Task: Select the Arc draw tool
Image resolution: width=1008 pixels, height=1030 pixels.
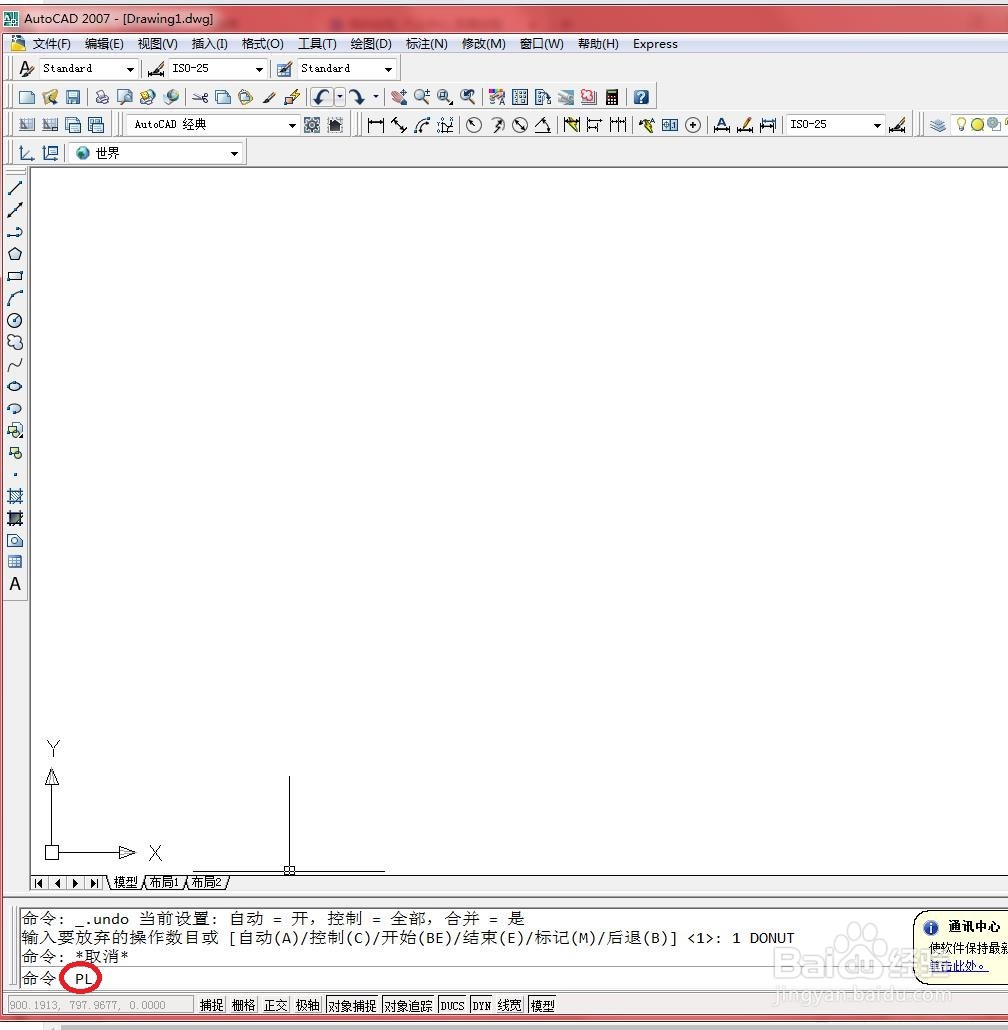Action: pyautogui.click(x=15, y=298)
